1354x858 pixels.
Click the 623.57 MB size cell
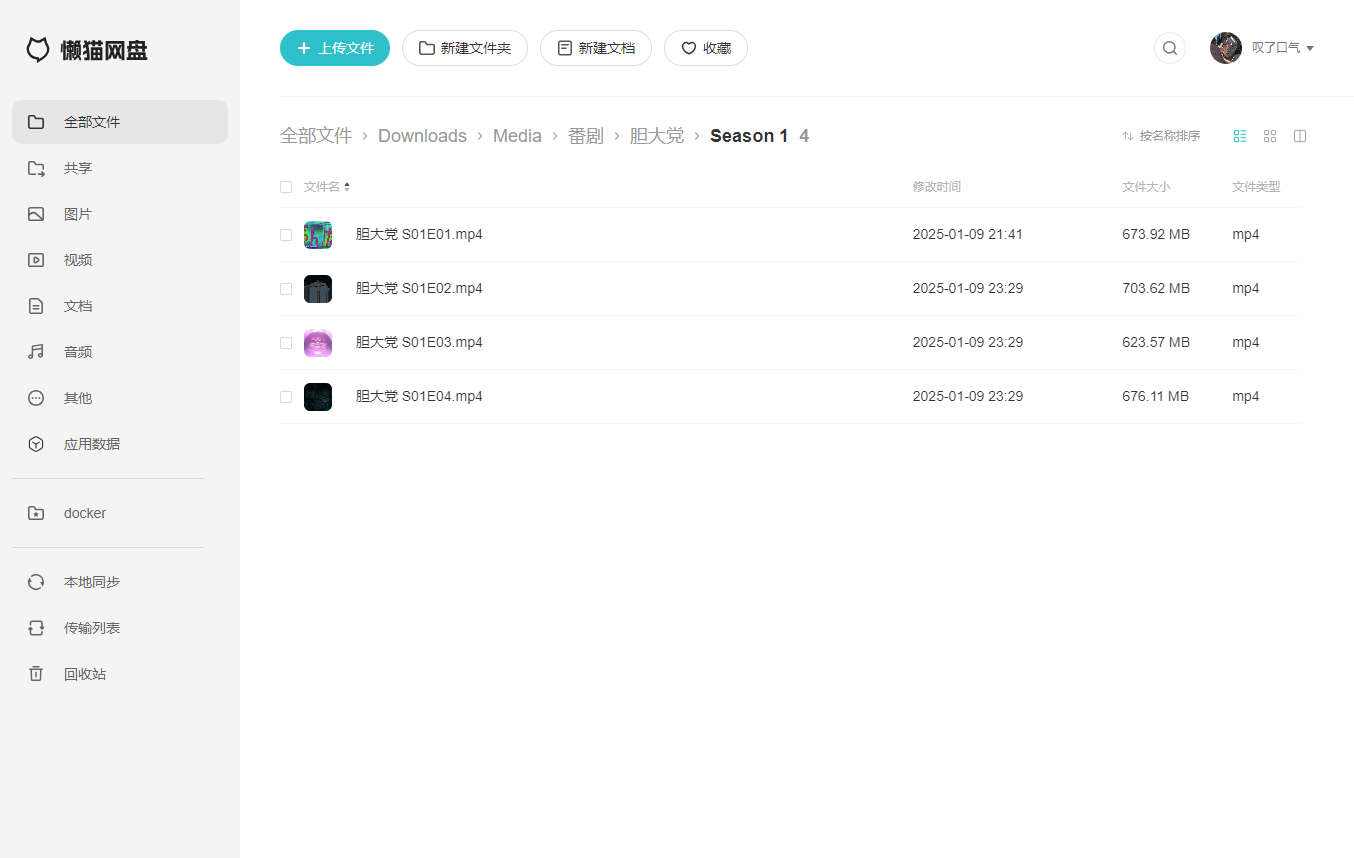[1156, 343]
